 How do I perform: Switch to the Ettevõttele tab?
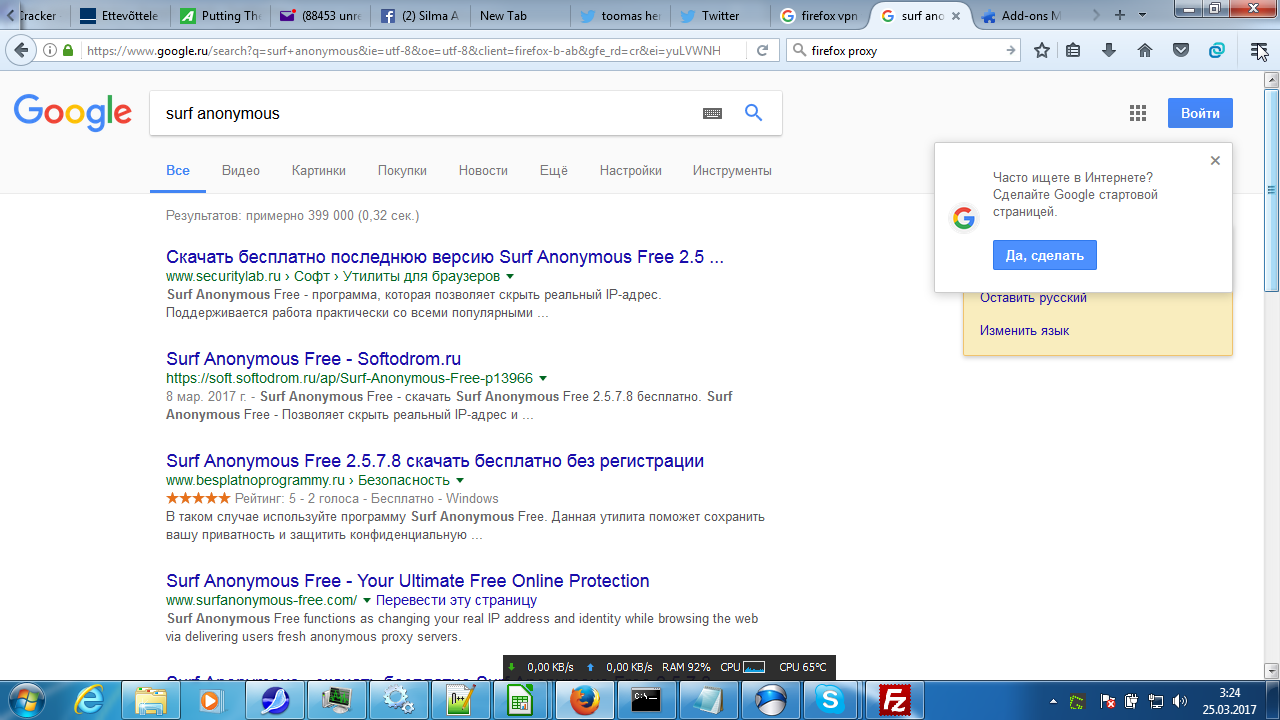tap(120, 15)
